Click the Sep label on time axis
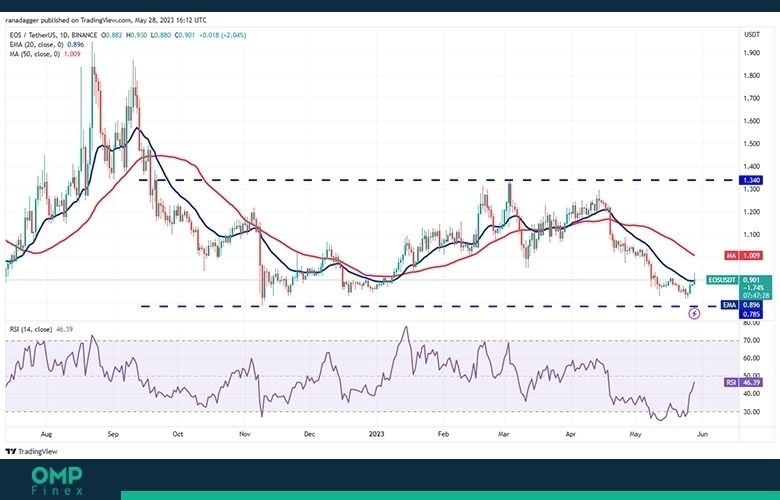Screen dimensions: 780x500 click(x=113, y=434)
